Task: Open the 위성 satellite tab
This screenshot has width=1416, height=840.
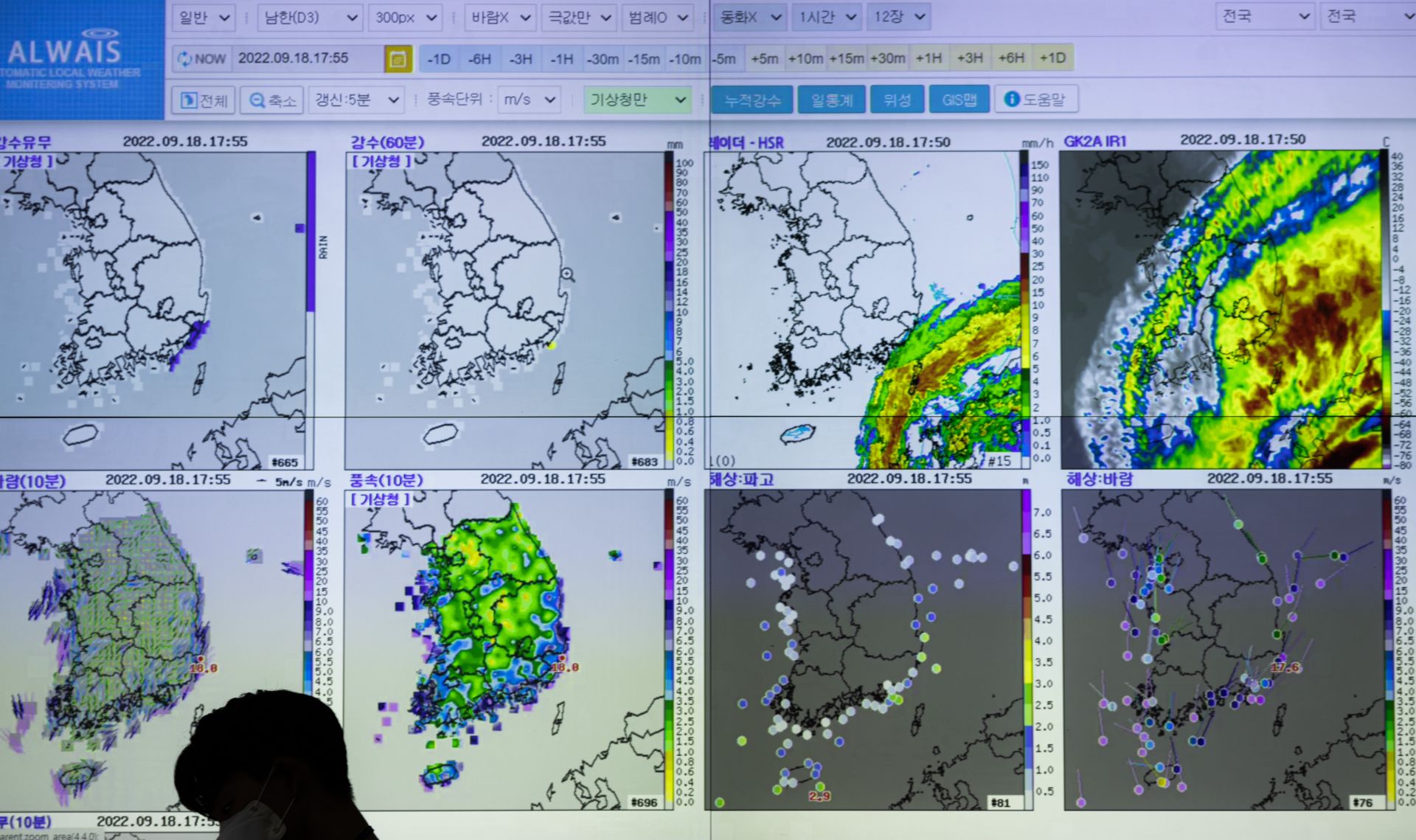Action: tap(897, 100)
